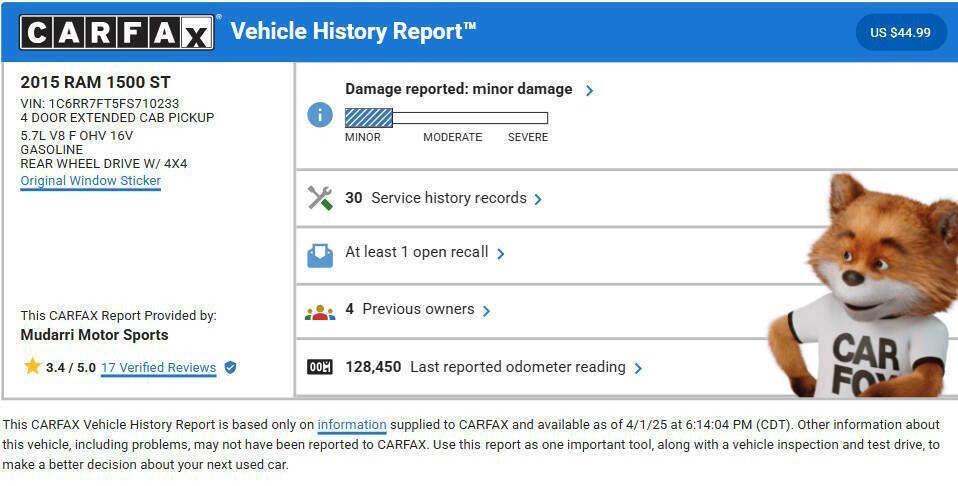Click the blue info circle icon
The image size is (958, 486).
coord(320,115)
